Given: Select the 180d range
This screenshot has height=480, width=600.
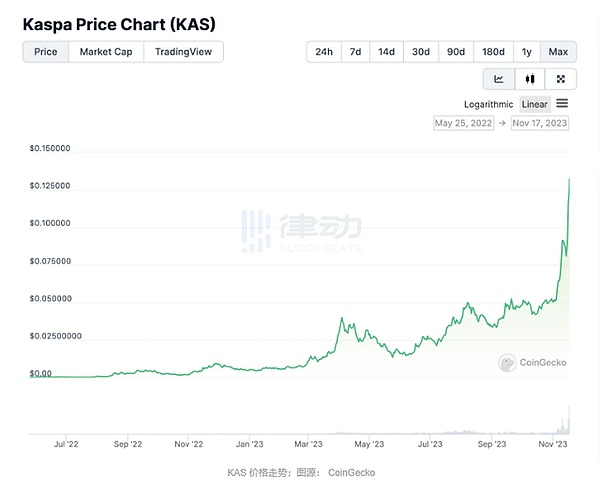Looking at the screenshot, I should pos(493,52).
